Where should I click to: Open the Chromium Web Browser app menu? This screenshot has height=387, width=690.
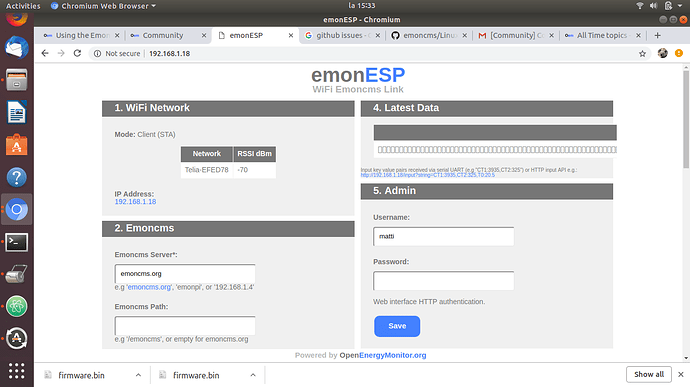click(103, 6)
